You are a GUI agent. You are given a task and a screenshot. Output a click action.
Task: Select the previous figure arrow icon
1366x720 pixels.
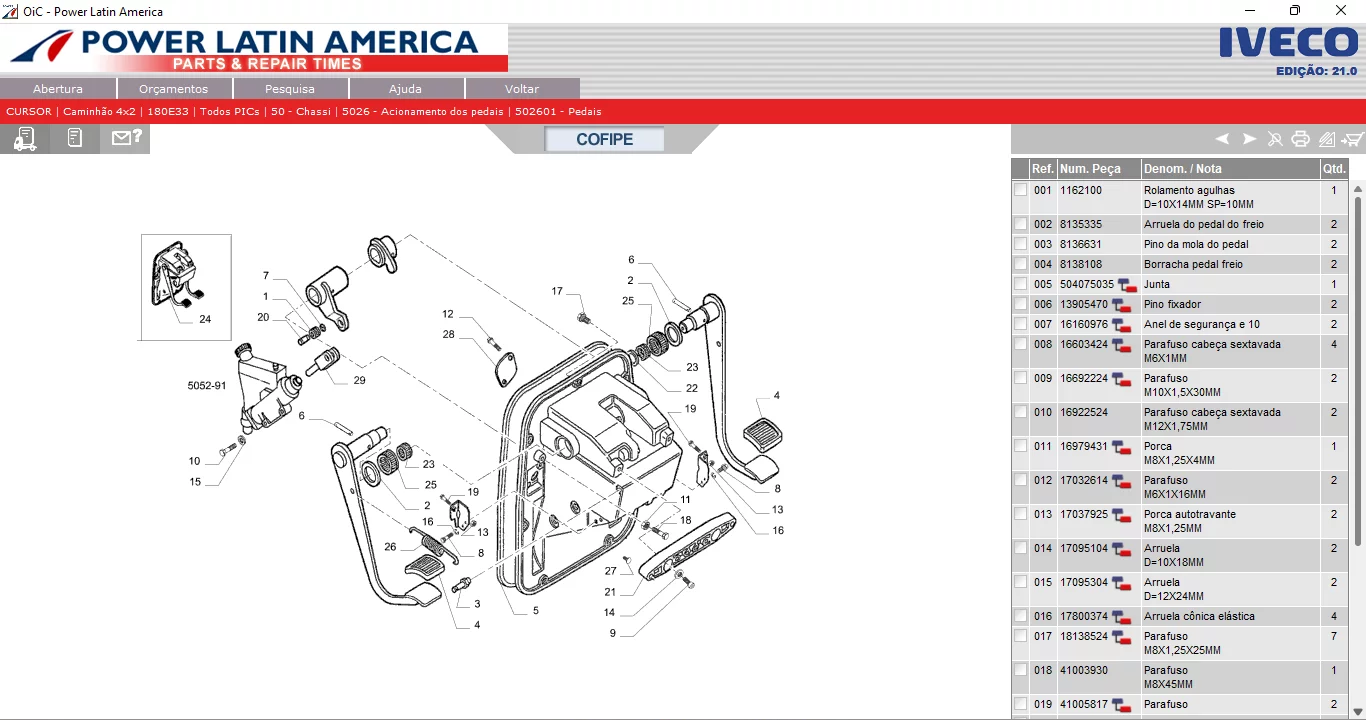(x=1221, y=139)
